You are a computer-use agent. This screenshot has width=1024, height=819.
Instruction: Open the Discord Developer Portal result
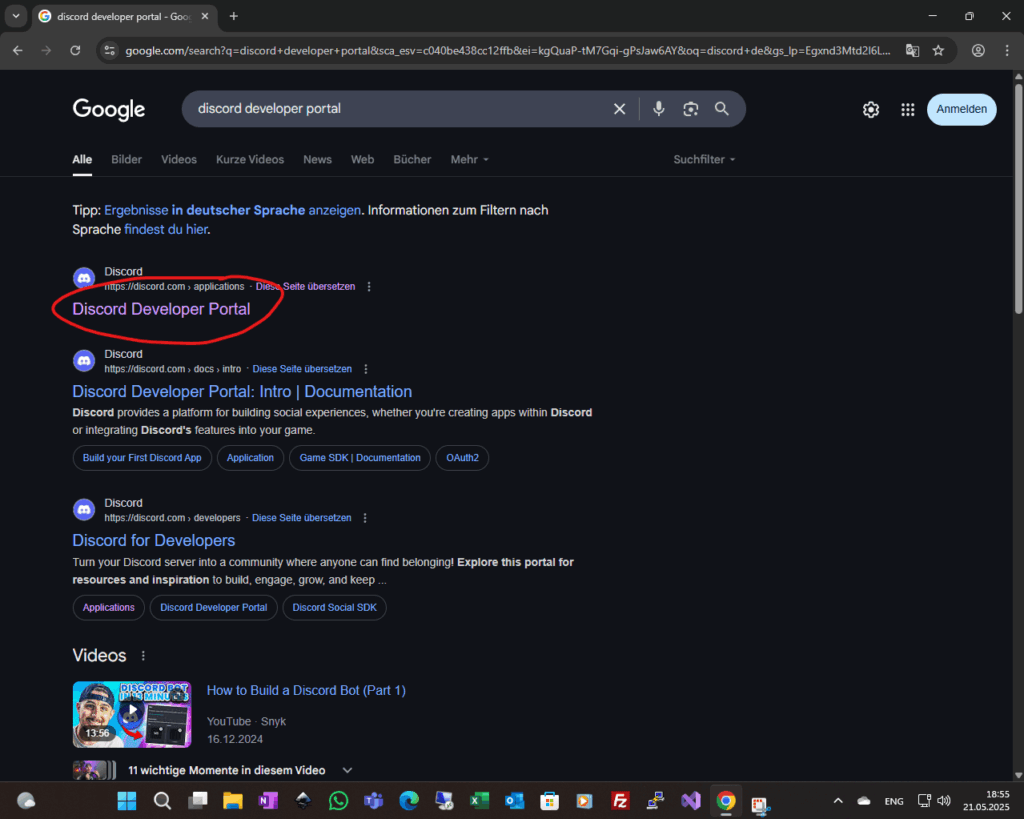[x=161, y=309]
